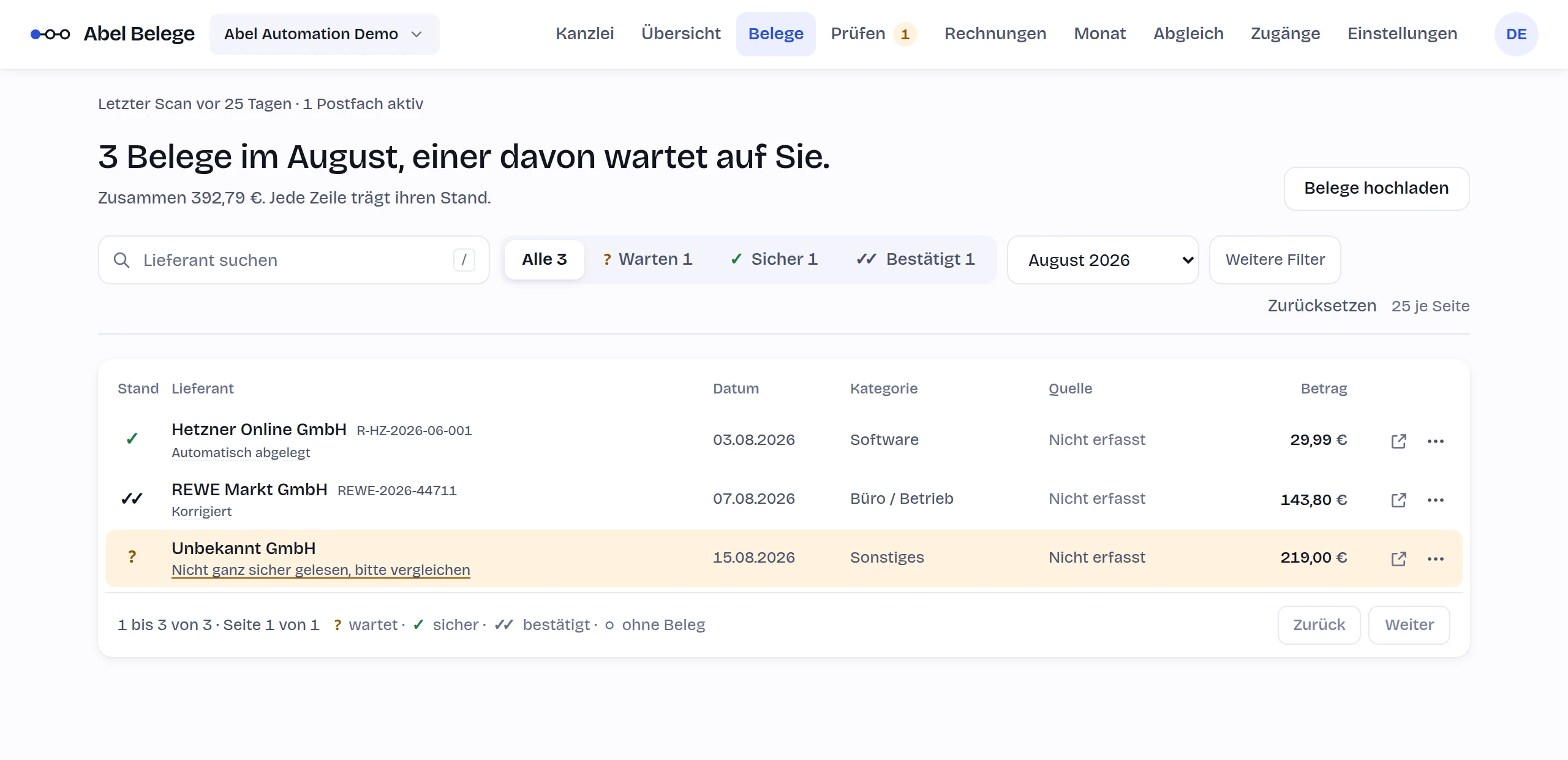Viewport: 1568px width, 760px height.
Task: Filter by Alle 3 receipts
Action: pos(544,259)
